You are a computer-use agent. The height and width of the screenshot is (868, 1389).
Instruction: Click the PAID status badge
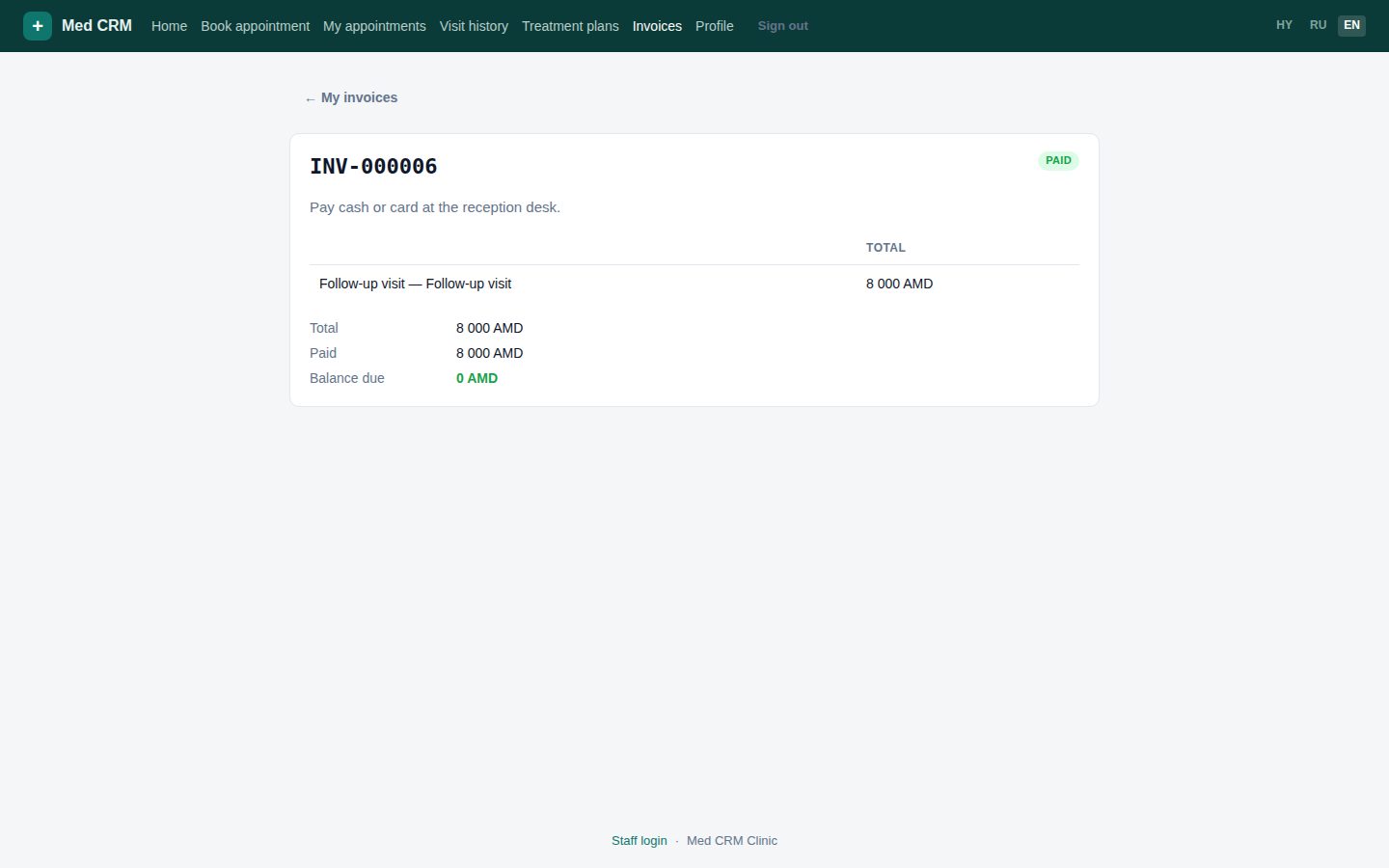tap(1058, 161)
